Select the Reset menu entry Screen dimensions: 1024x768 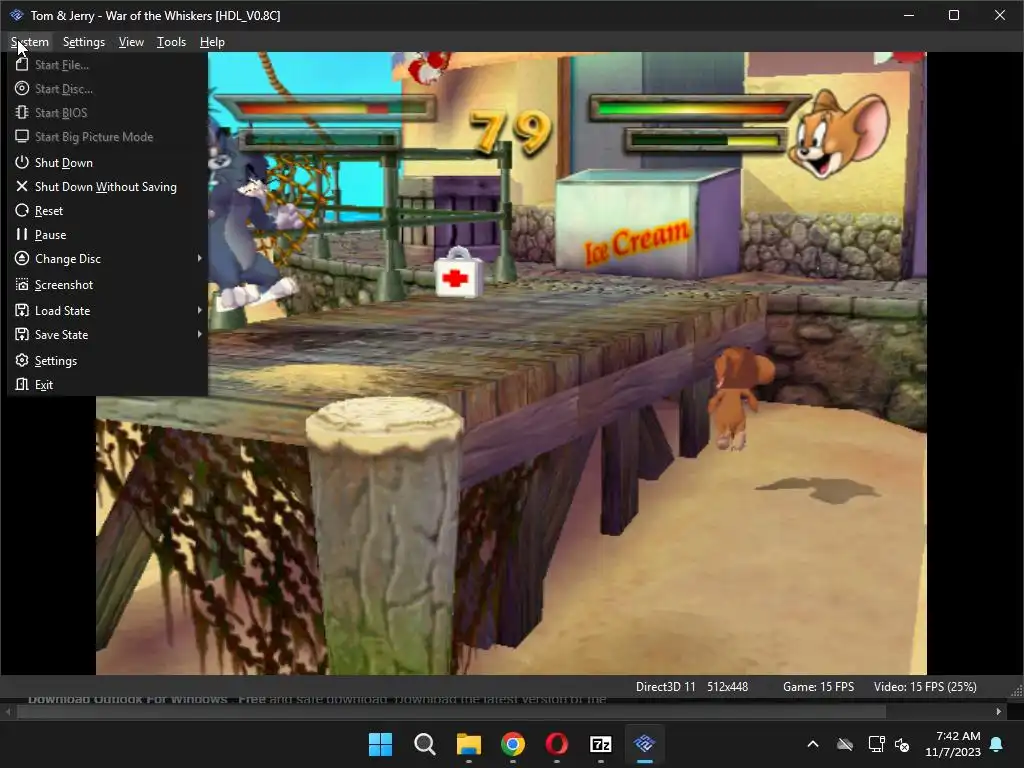point(108,210)
